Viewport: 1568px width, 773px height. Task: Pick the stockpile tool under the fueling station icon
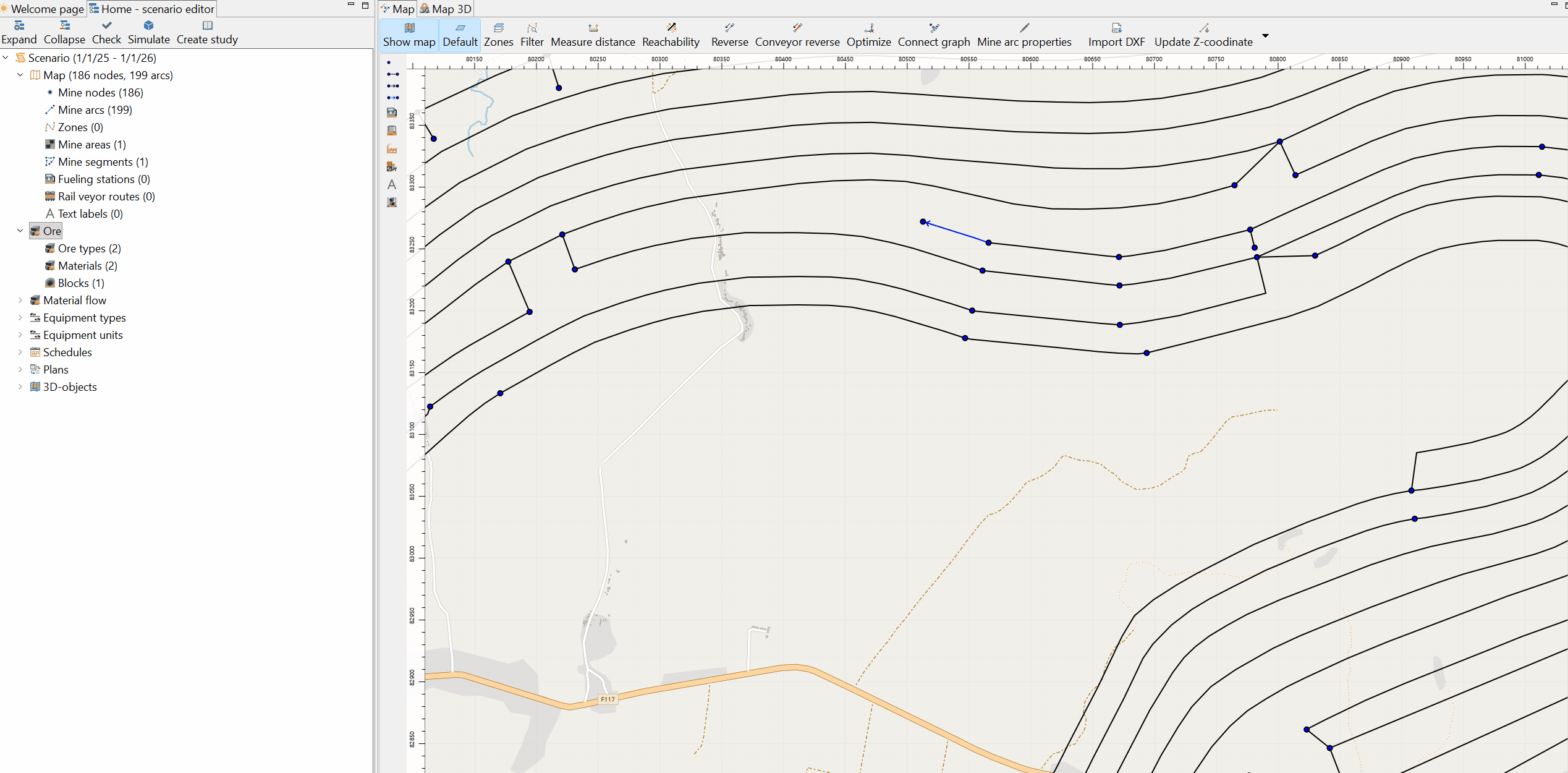click(x=392, y=130)
